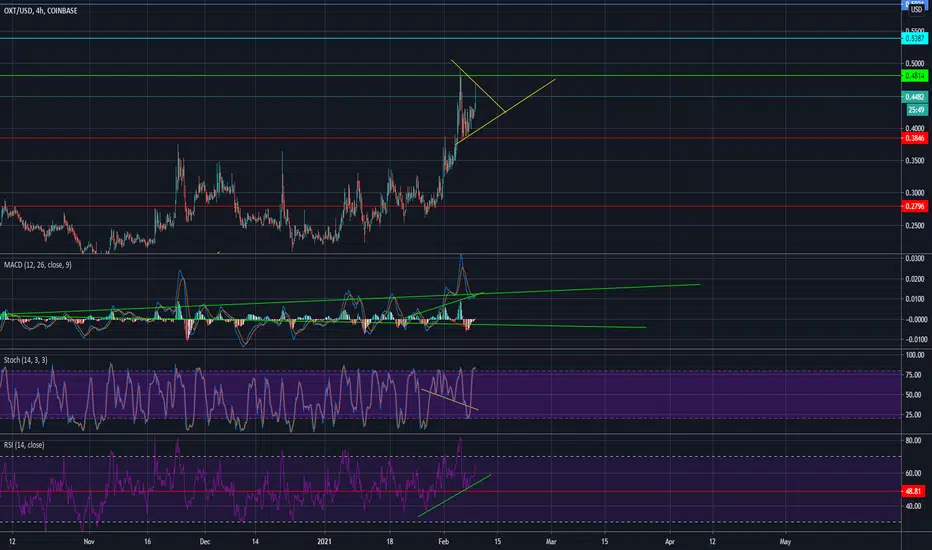Click the 0.5000 price scale value

[x=914, y=64]
